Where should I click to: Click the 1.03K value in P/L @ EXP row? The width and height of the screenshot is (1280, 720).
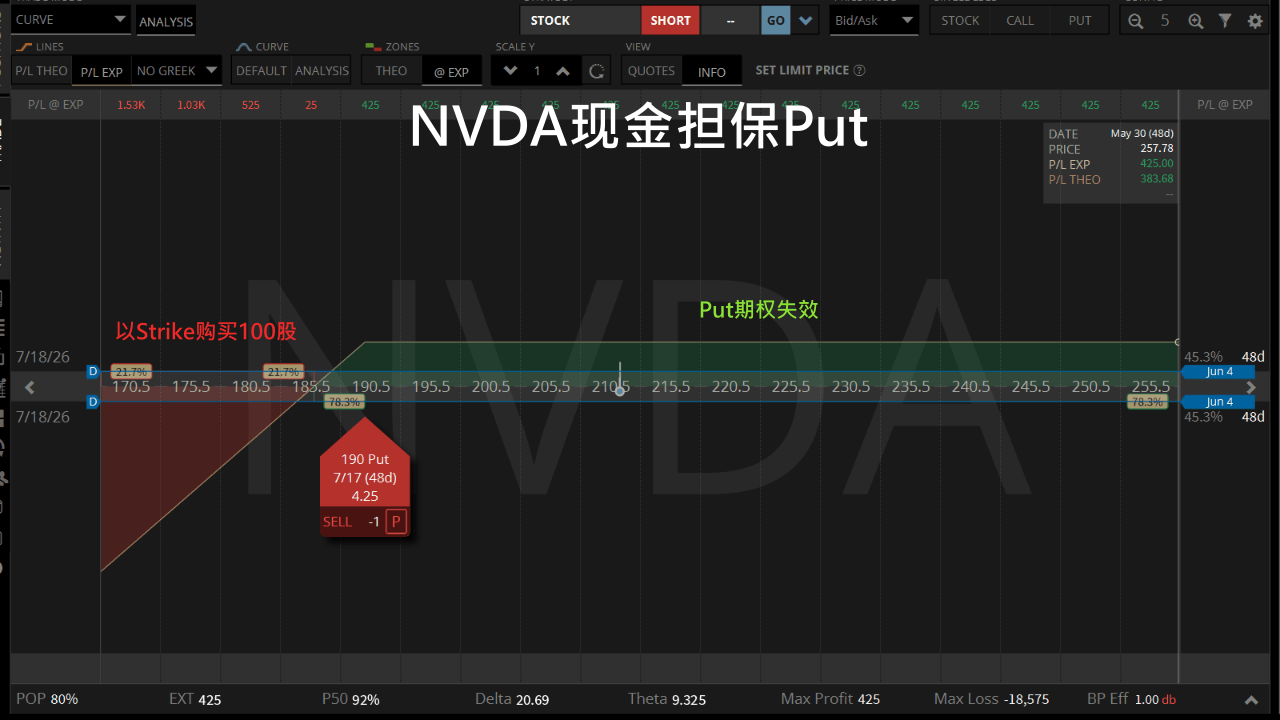[191, 105]
